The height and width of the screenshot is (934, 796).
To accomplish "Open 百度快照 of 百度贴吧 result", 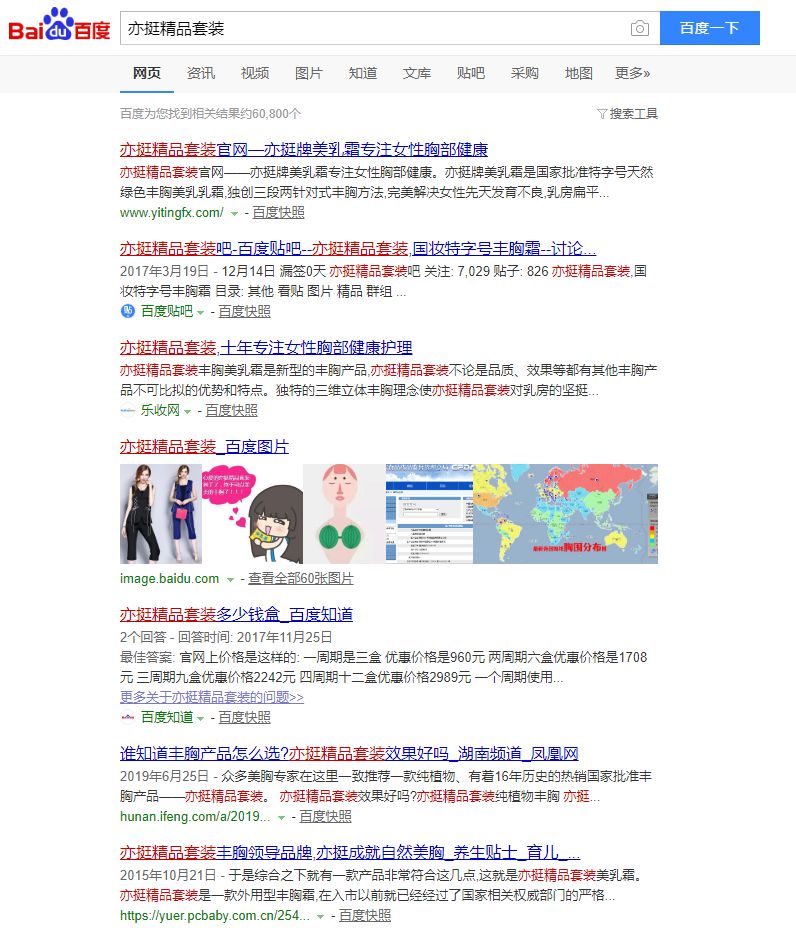I will 244,311.
